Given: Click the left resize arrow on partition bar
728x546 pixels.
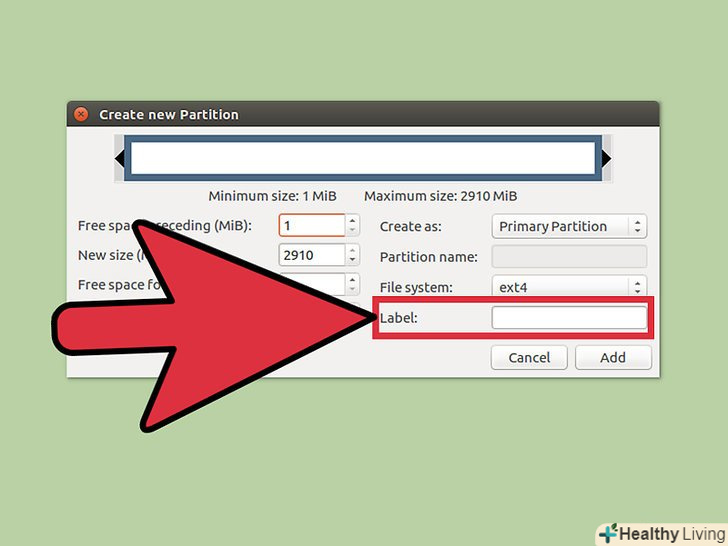Looking at the screenshot, I should (119, 159).
